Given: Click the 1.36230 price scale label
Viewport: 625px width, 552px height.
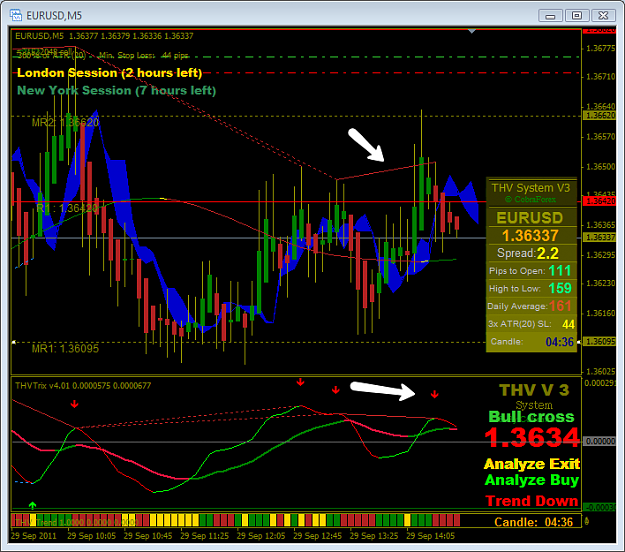Looking at the screenshot, I should 601,283.
